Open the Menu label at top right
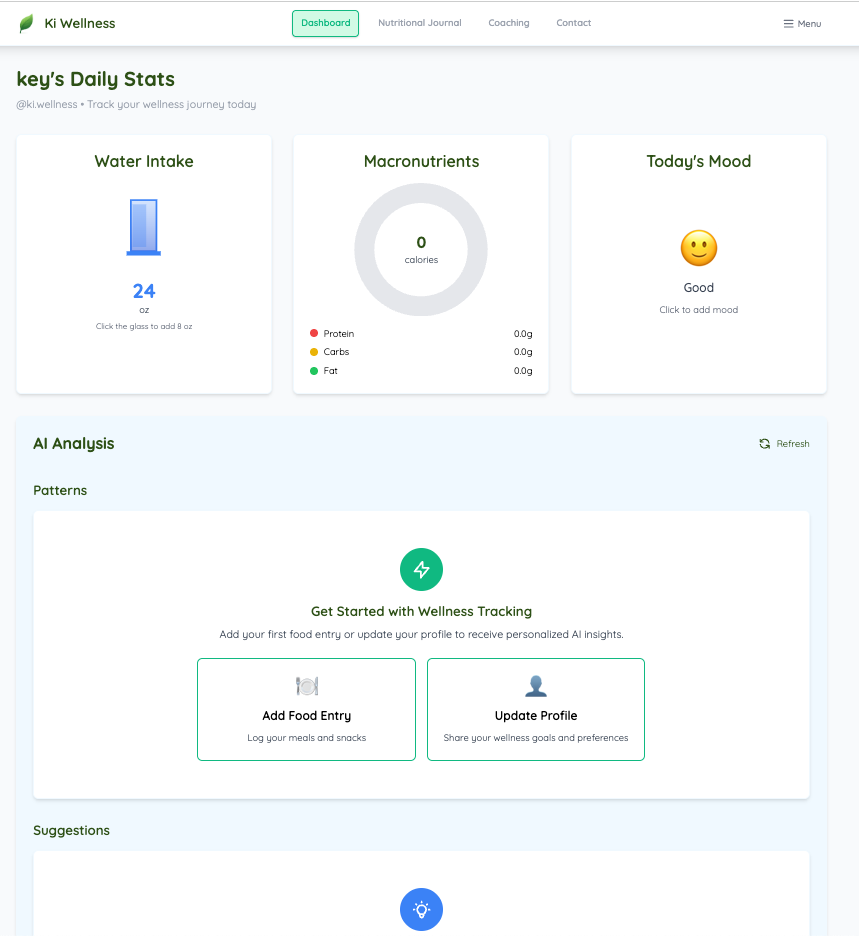The image size is (859, 936). (x=809, y=24)
